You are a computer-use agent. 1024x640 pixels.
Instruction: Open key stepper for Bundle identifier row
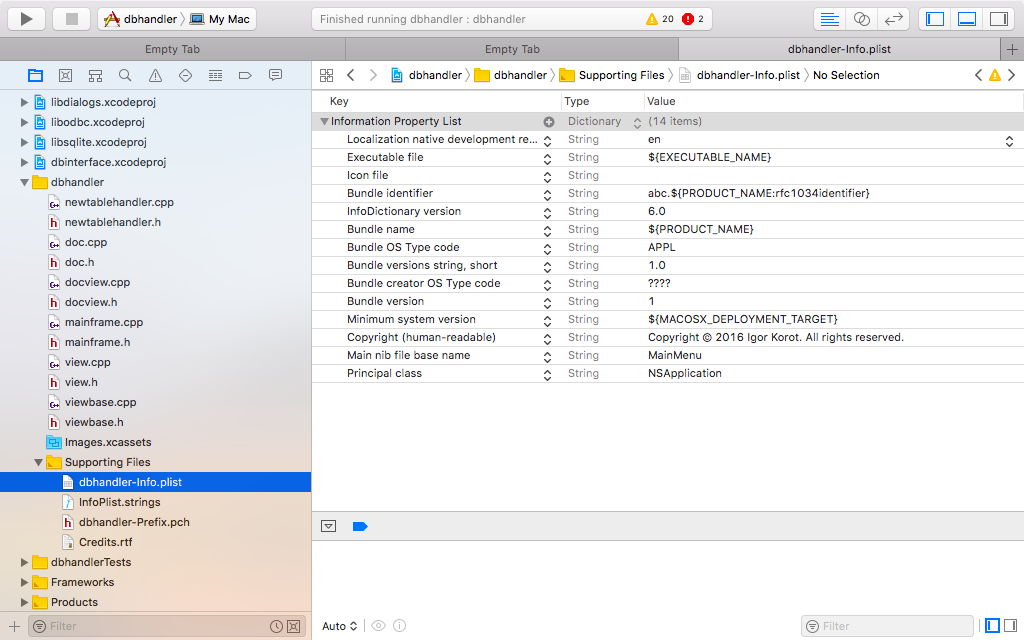[547, 195]
